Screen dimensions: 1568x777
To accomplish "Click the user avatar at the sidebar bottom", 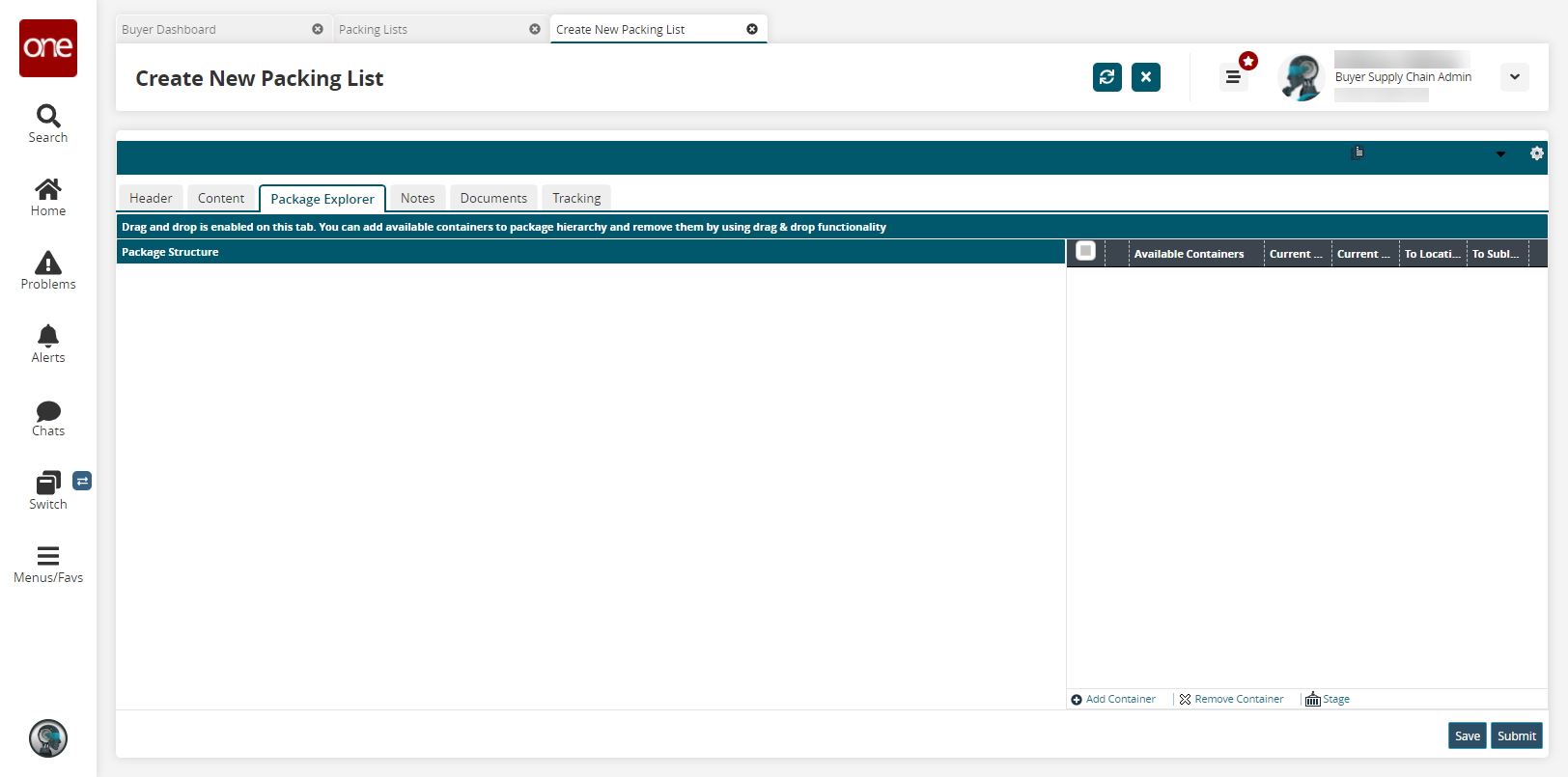I will 48,738.
